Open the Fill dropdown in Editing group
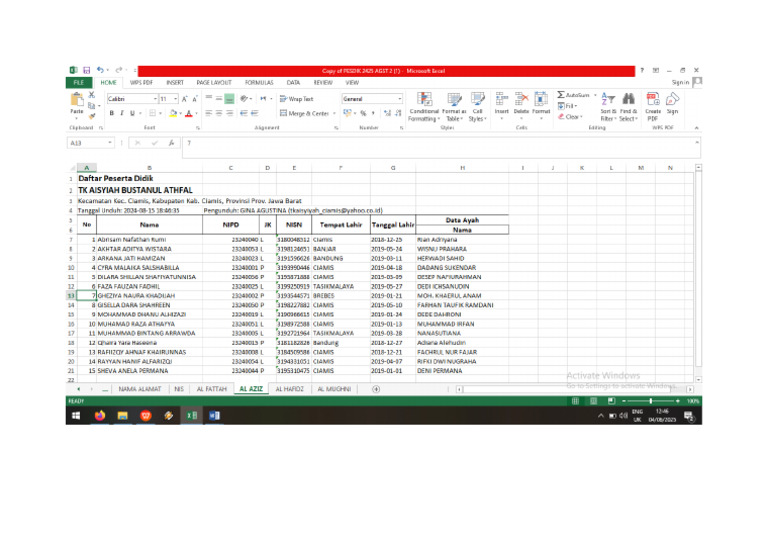This screenshot has height=543, width=768. pos(568,106)
